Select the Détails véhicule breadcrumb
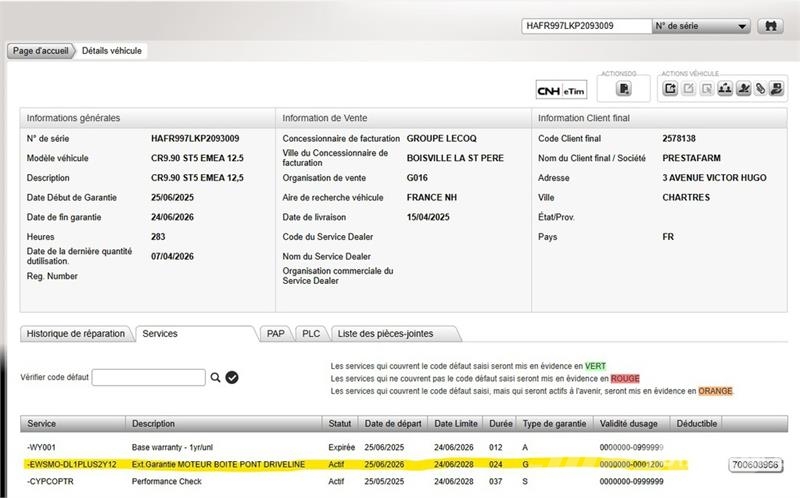Image resolution: width=800 pixels, height=498 pixels. pyautogui.click(x=112, y=51)
